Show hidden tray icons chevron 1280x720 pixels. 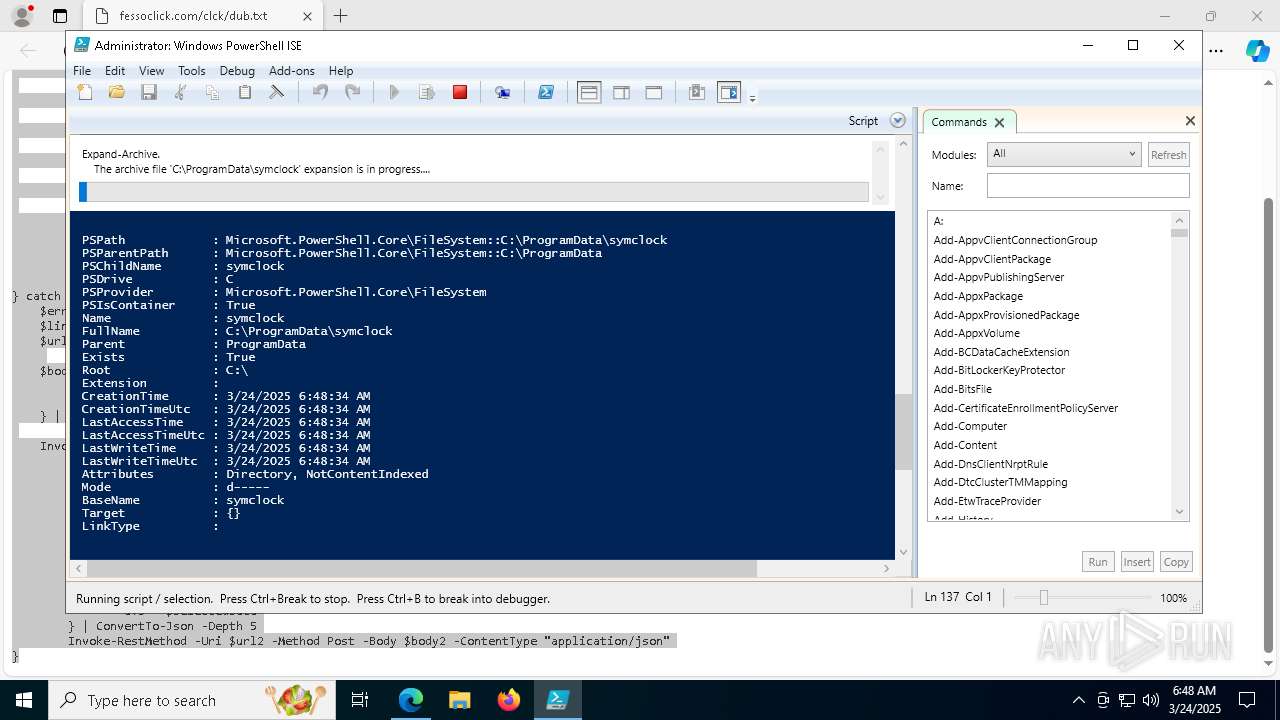[x=1078, y=700]
